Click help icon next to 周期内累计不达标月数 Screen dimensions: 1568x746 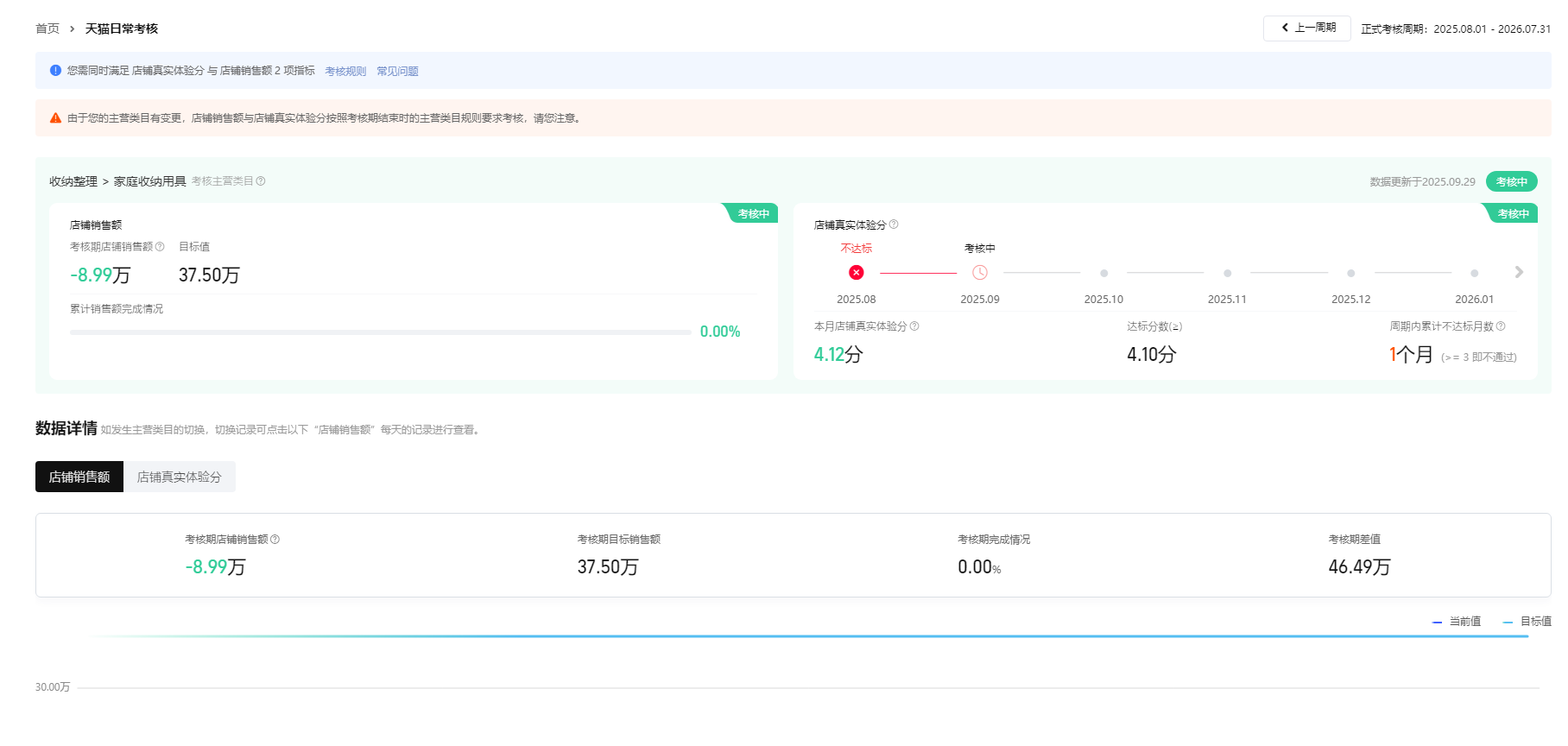(x=1501, y=326)
